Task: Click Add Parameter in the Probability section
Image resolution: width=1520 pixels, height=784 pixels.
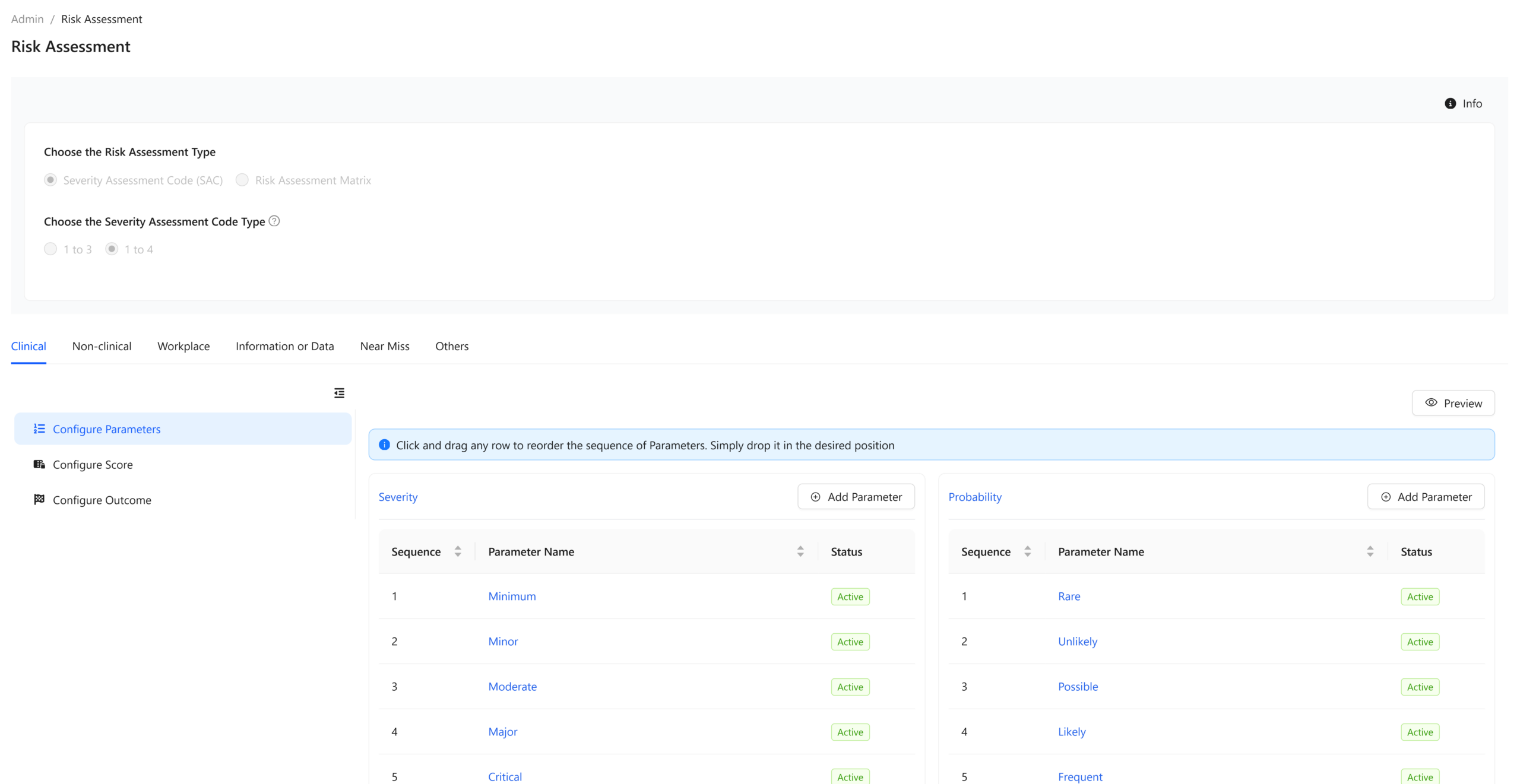Action: [x=1426, y=497]
